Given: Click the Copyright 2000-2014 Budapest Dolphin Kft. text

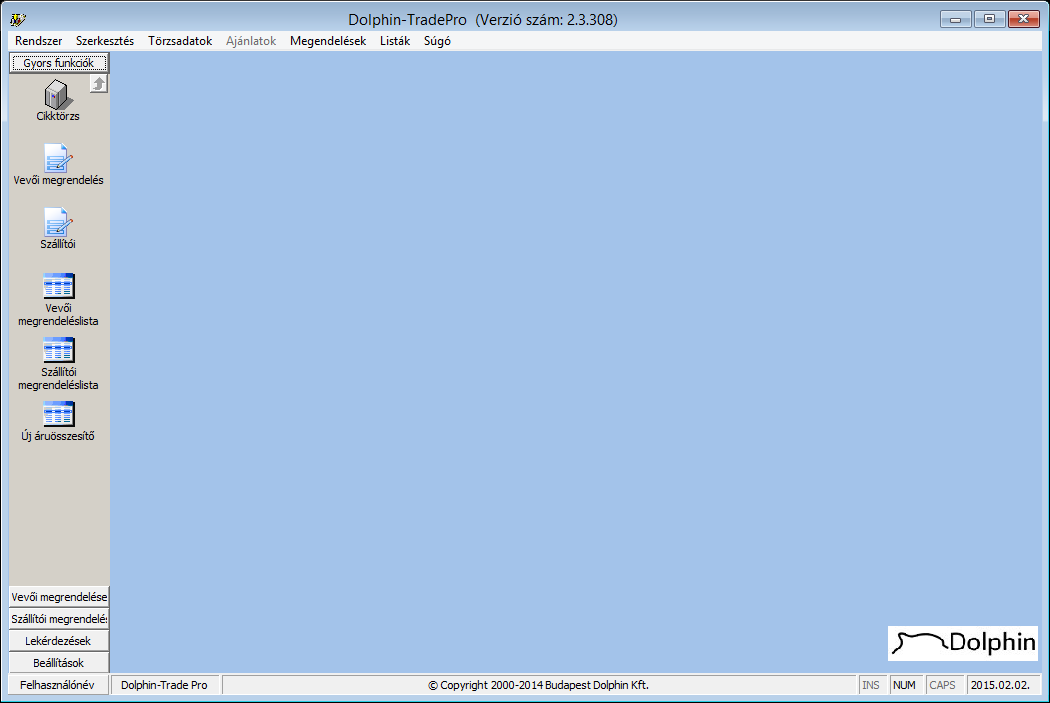Looking at the screenshot, I should pyautogui.click(x=538, y=685).
